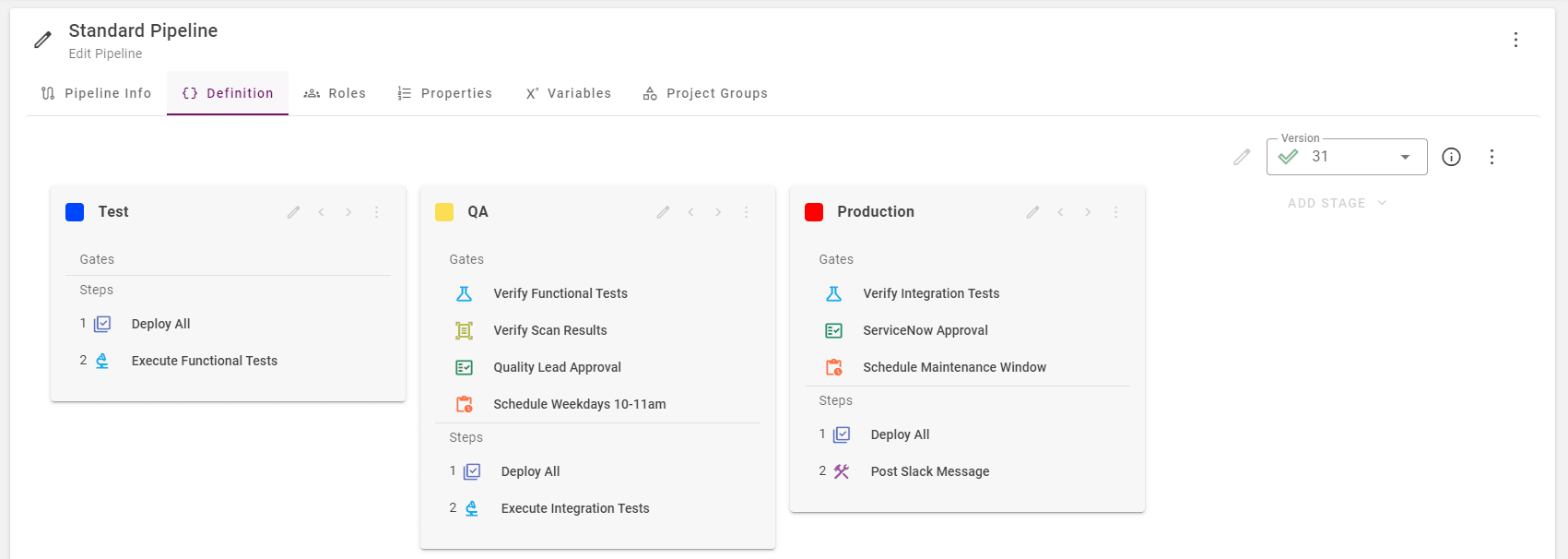Click the red Production stage color swatch

tap(814, 212)
